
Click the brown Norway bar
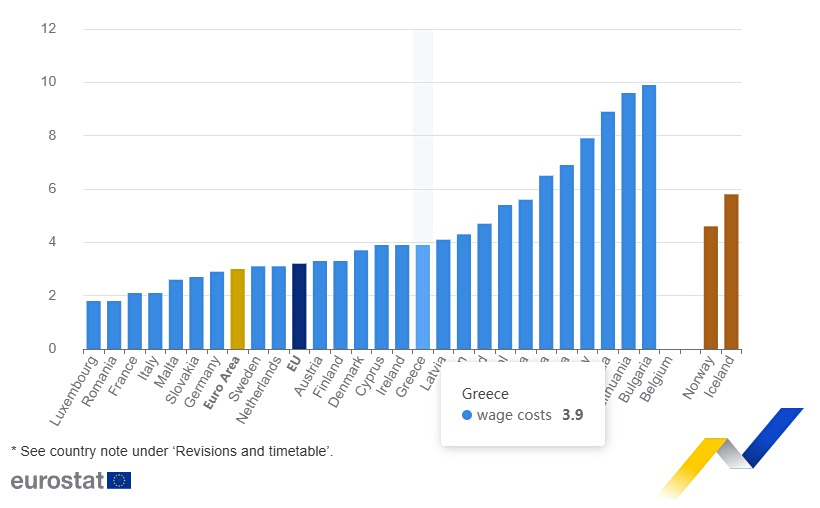(x=711, y=288)
